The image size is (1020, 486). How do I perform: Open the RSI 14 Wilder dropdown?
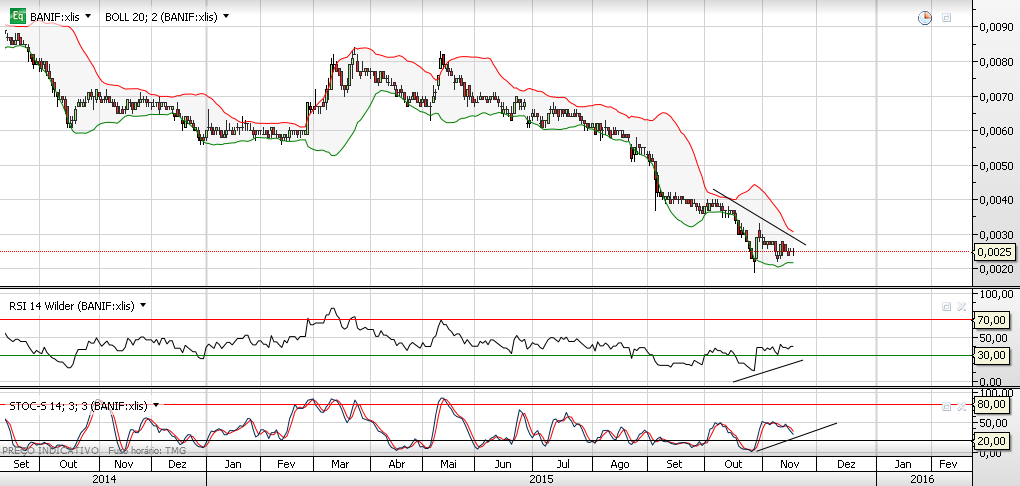click(x=144, y=305)
